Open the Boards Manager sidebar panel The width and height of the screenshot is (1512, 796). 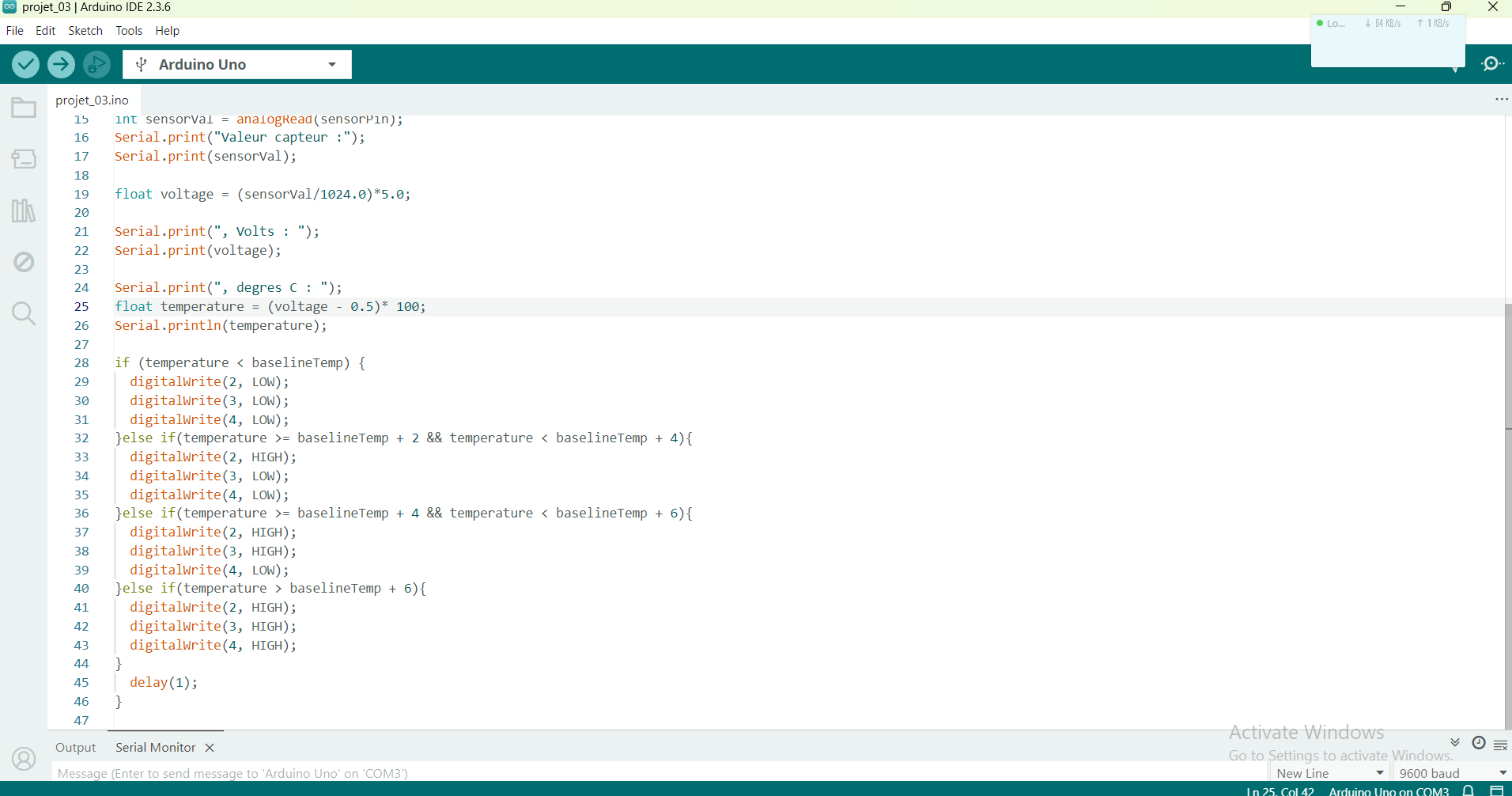point(24,158)
